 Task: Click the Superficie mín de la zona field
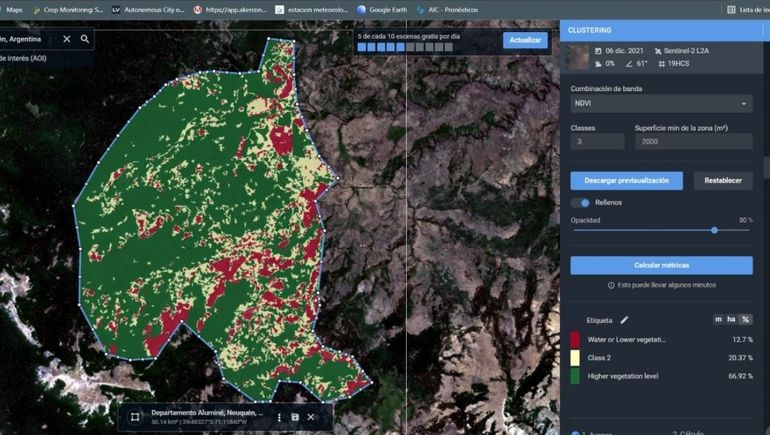point(693,142)
